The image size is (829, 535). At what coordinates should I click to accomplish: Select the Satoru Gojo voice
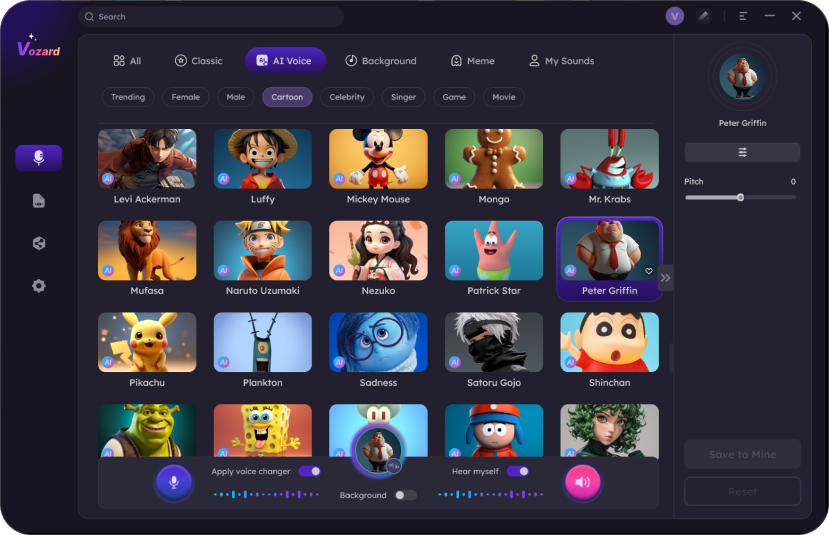pos(494,350)
